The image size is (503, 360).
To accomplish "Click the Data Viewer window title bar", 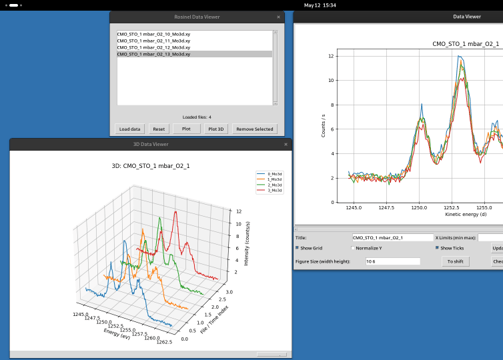I will pos(399,17).
